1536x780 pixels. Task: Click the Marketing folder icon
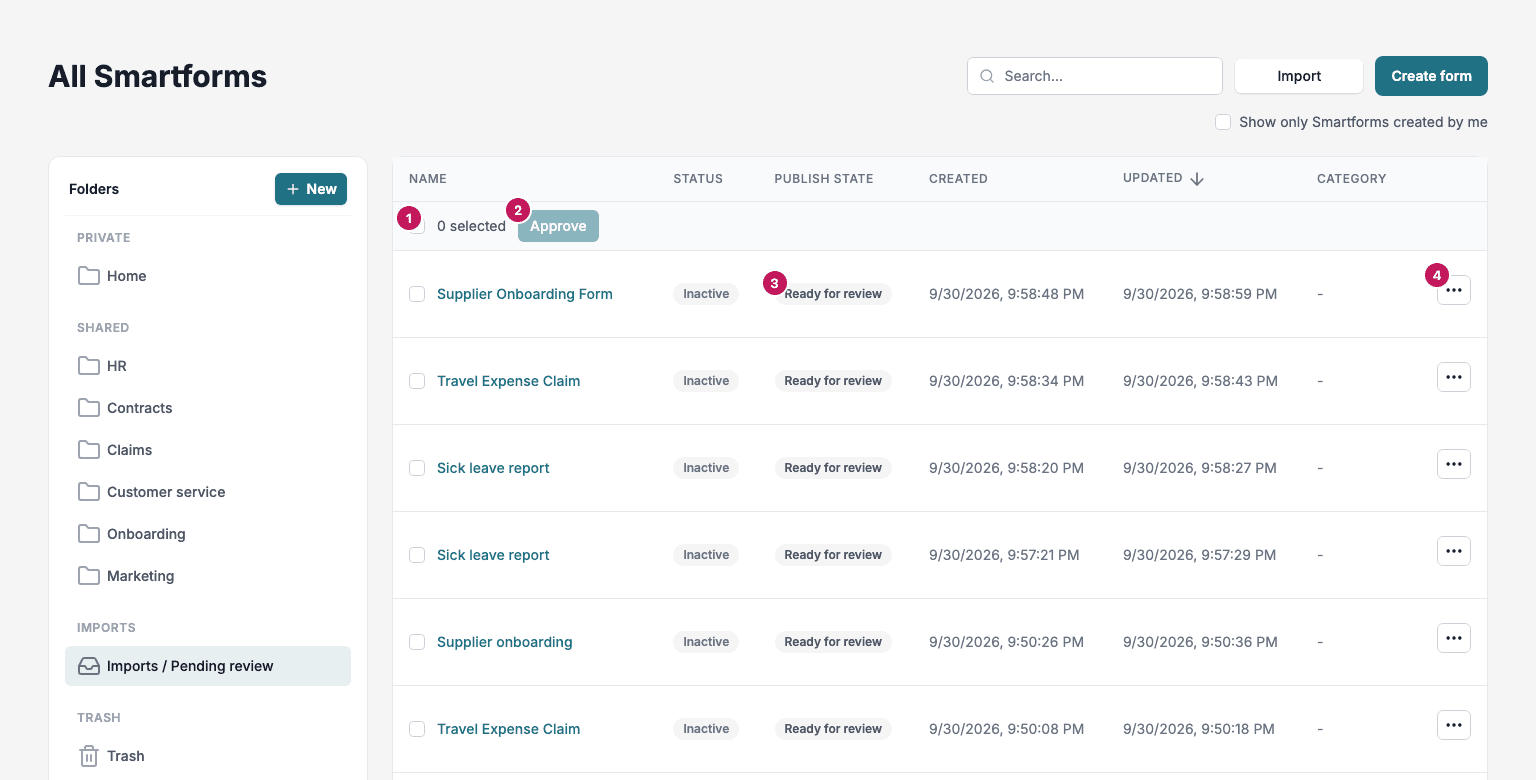click(89, 576)
